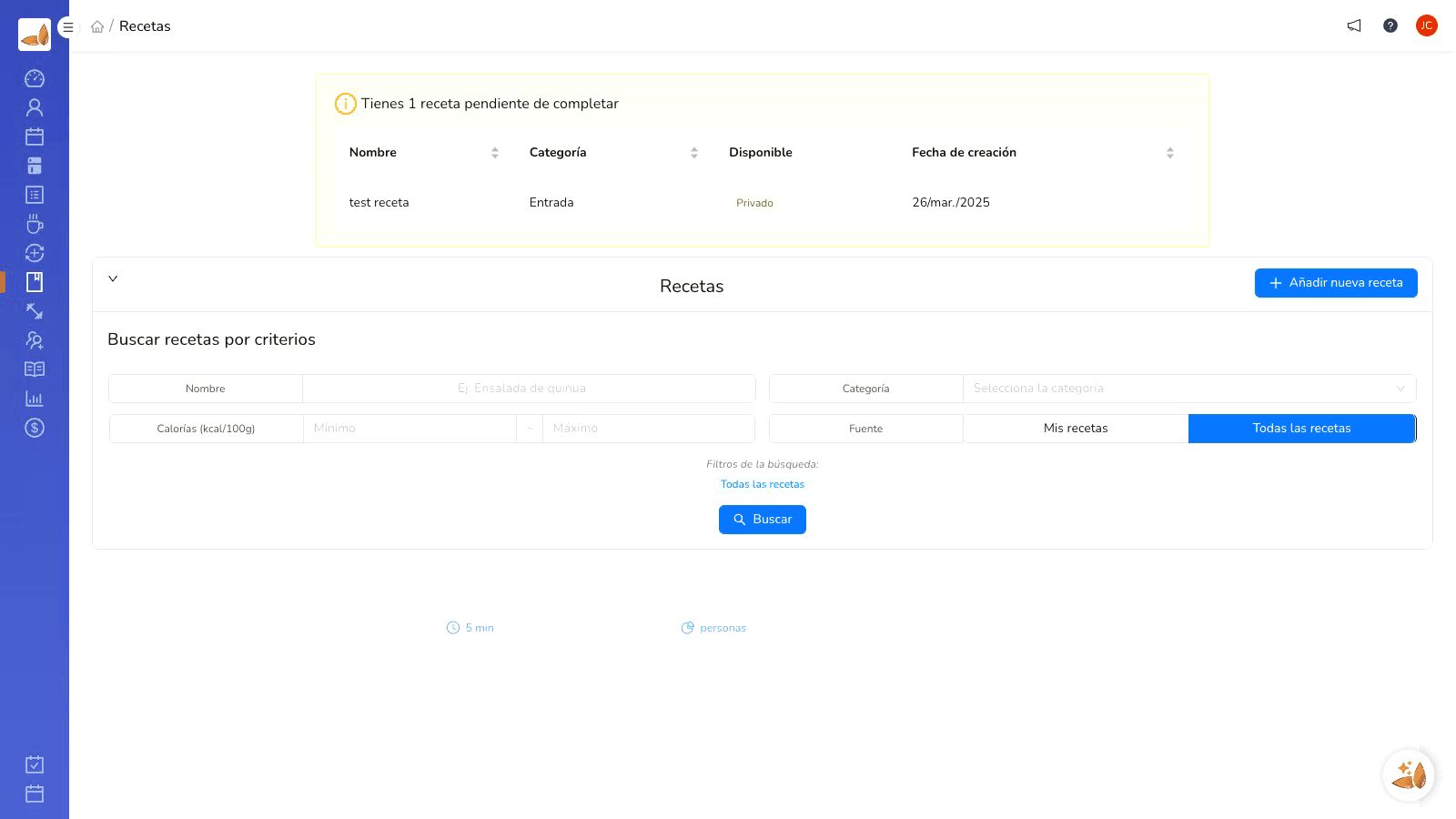Go to home via breadcrumb house icon
Viewport: 1456px width, 819px height.
97,26
